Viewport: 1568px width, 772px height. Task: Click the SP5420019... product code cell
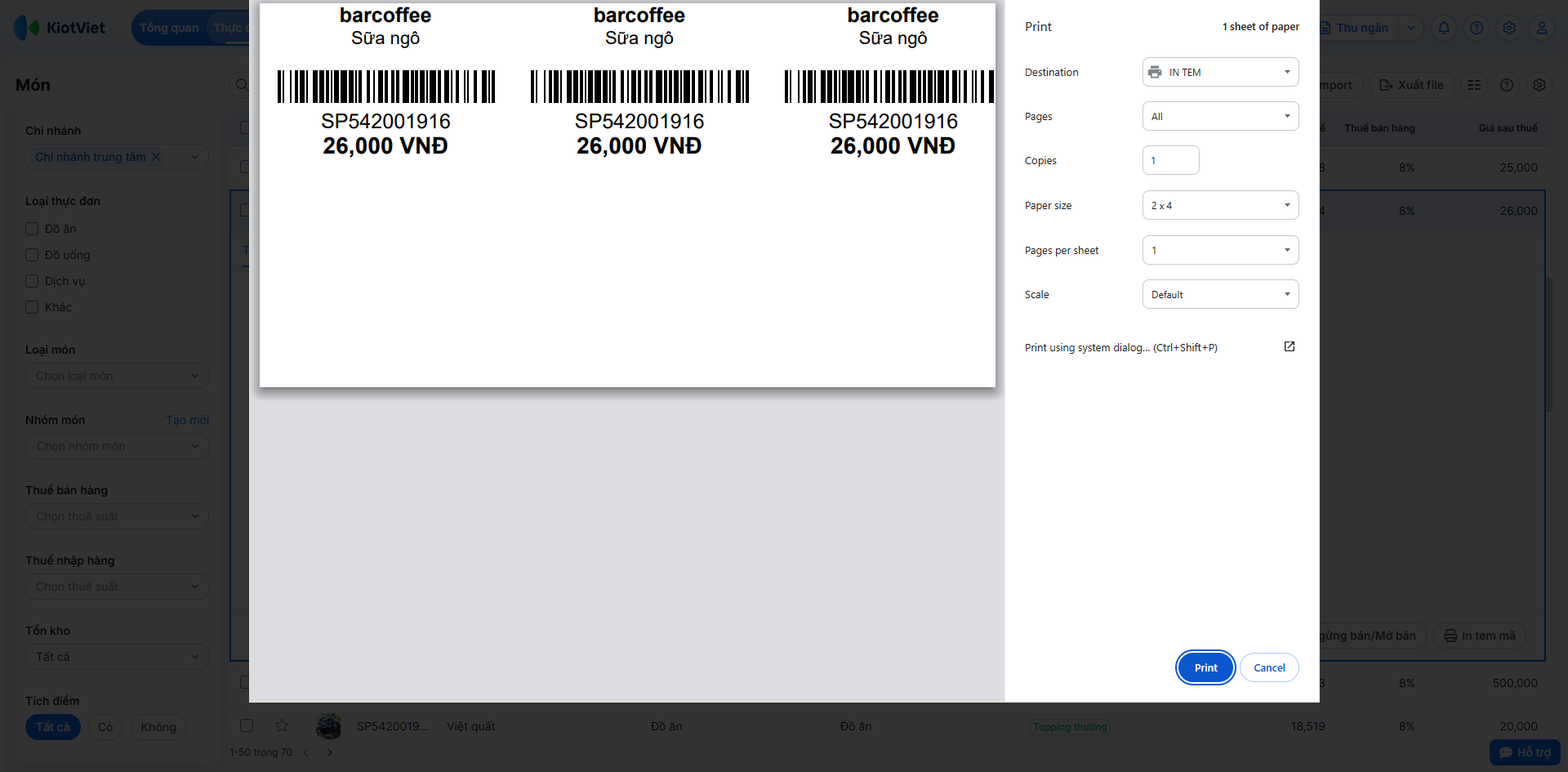tap(393, 726)
